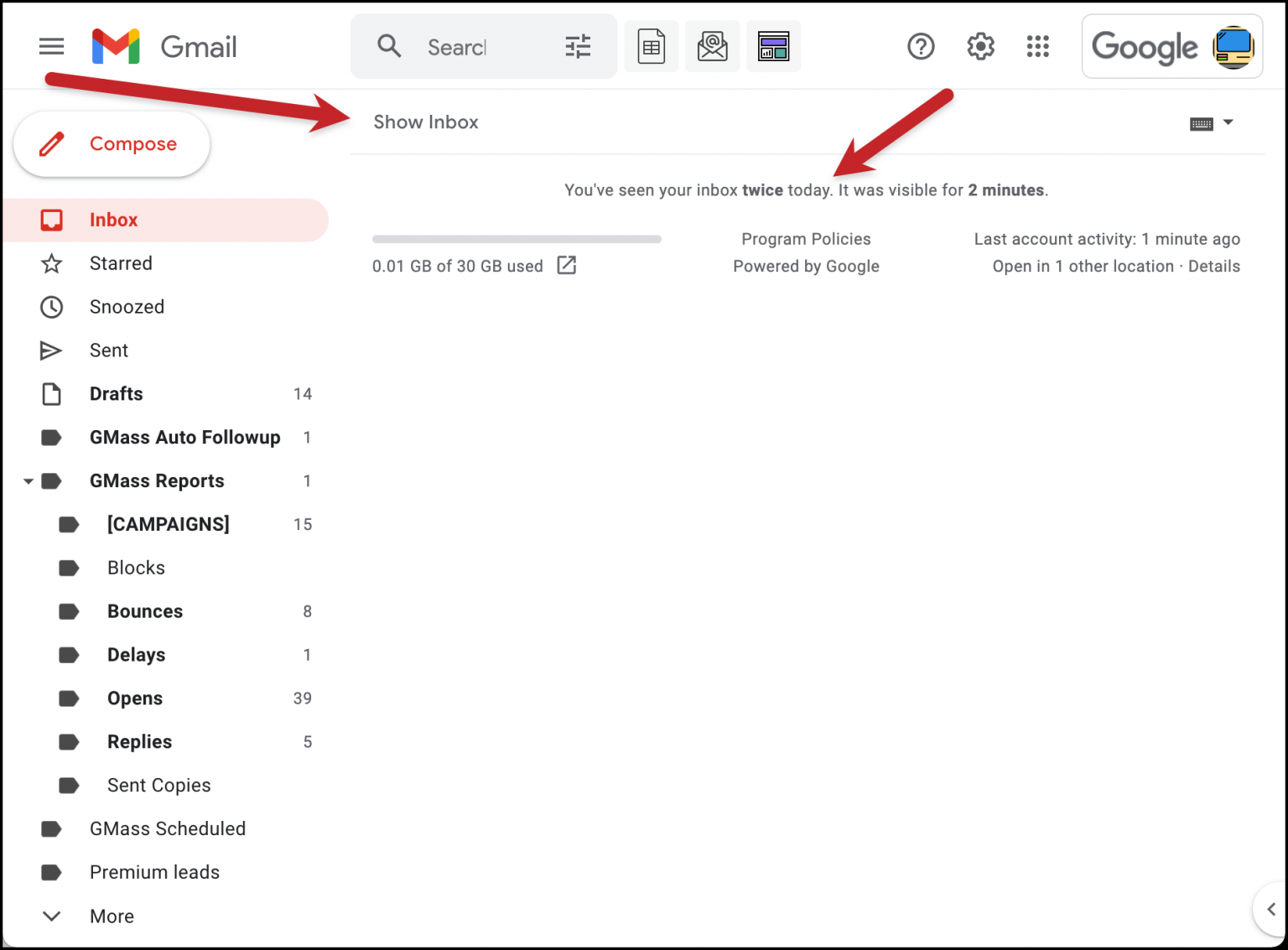Open the main hamburger menu
Image resolution: width=1288 pixels, height=950 pixels.
click(51, 46)
